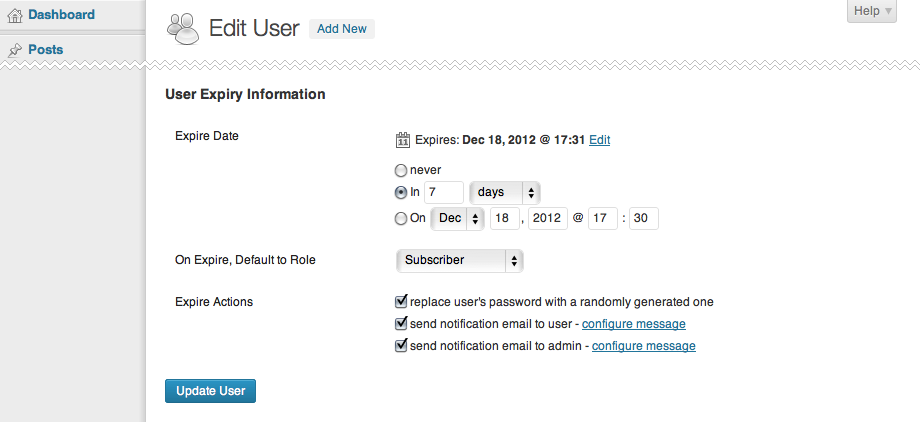Screen dimensions: 920x422
Task: Click the Edit User people icon
Action: tap(182, 29)
